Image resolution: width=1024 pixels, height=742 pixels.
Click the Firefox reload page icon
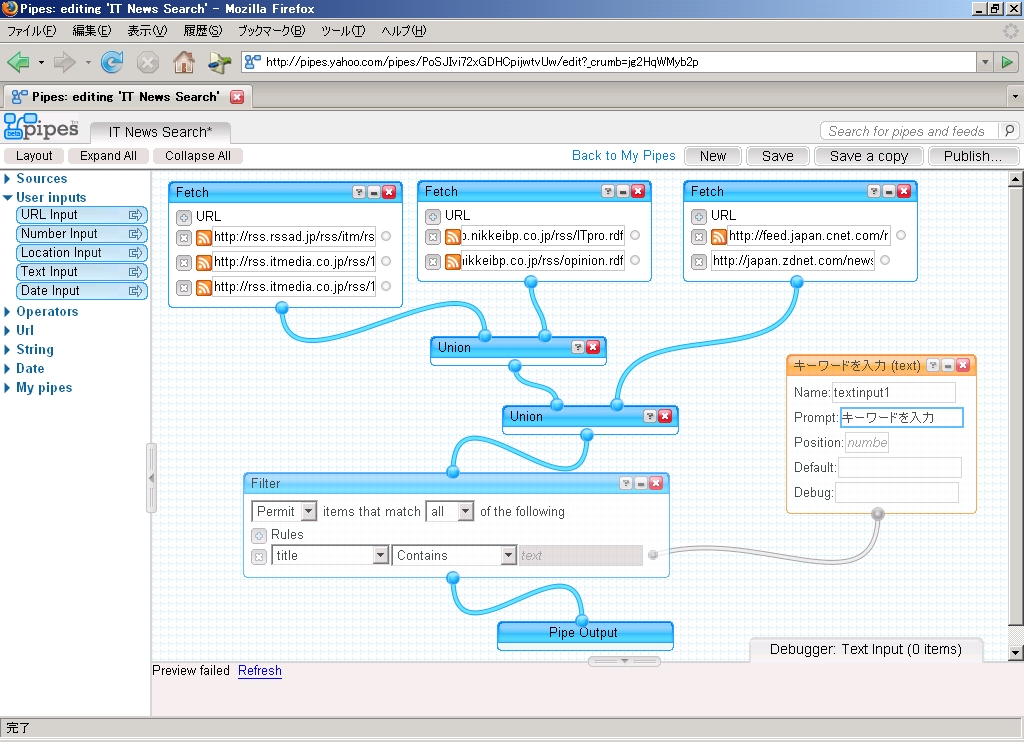[x=112, y=62]
